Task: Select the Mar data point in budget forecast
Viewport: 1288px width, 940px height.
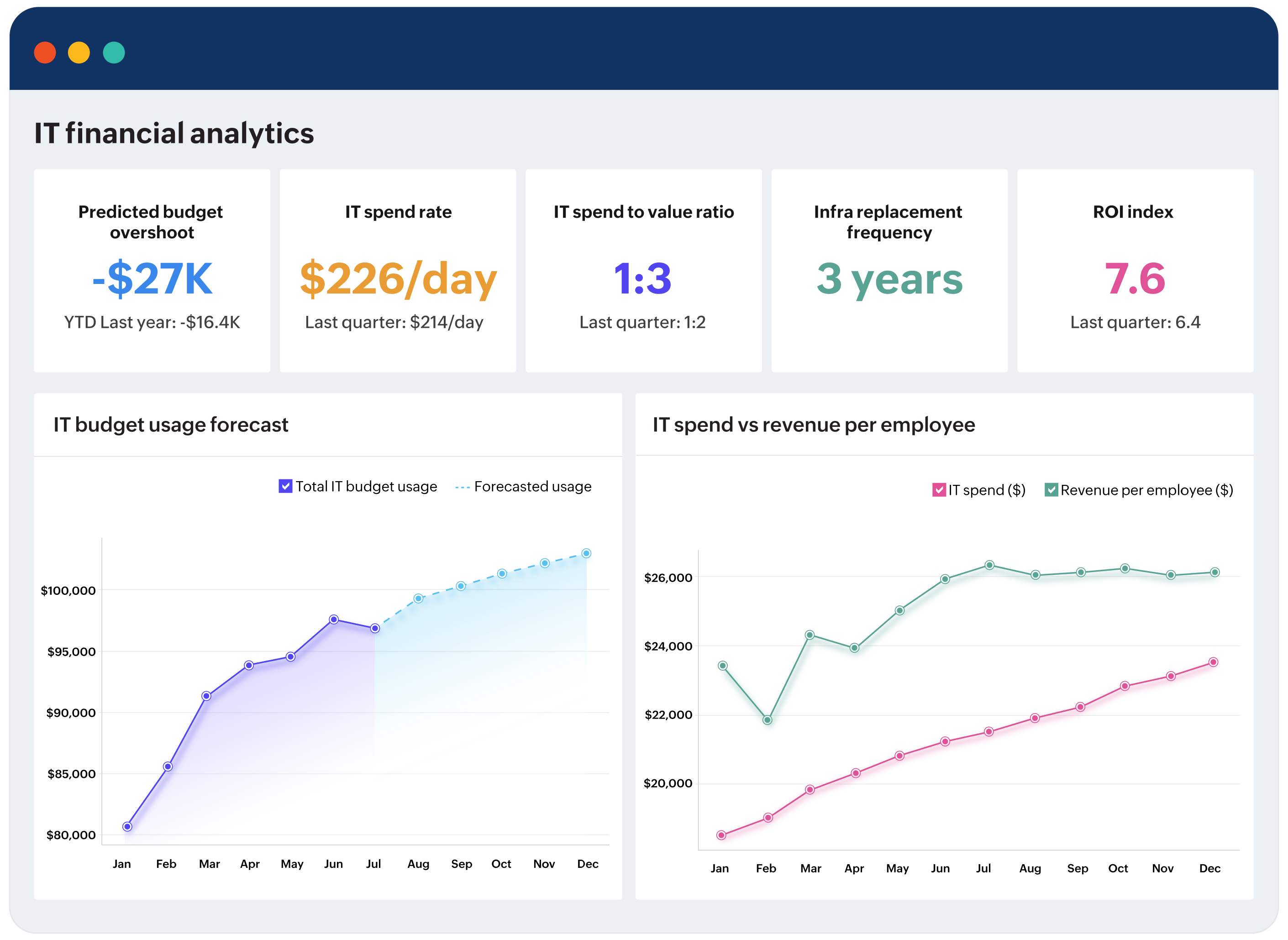Action: click(x=206, y=696)
